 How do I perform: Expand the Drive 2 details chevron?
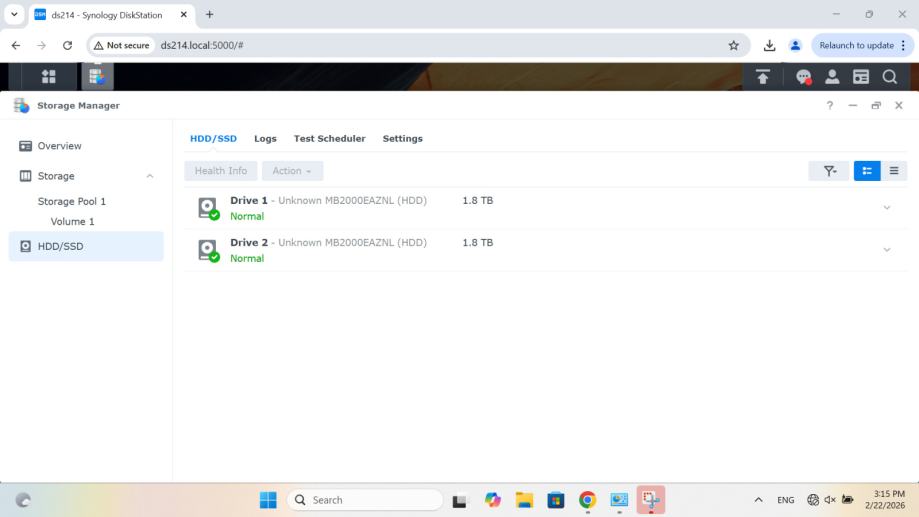[887, 250]
